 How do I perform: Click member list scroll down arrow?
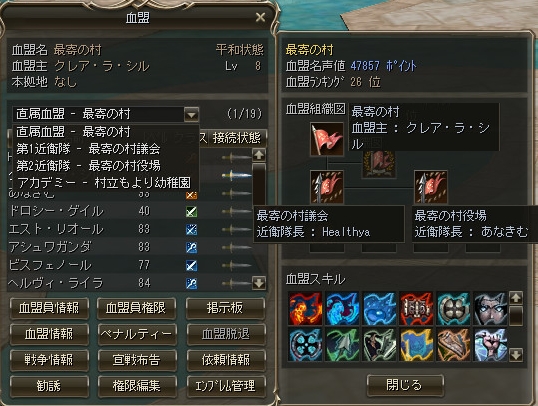point(259,283)
